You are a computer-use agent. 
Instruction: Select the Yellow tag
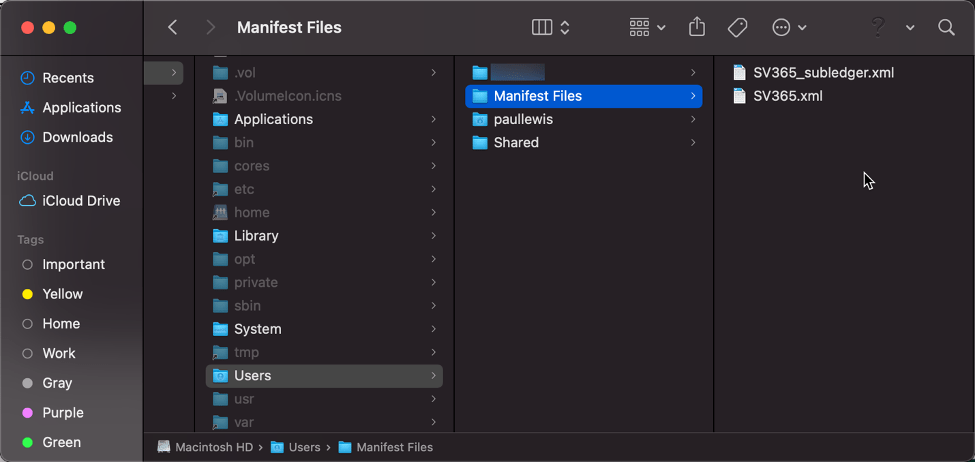[62, 294]
